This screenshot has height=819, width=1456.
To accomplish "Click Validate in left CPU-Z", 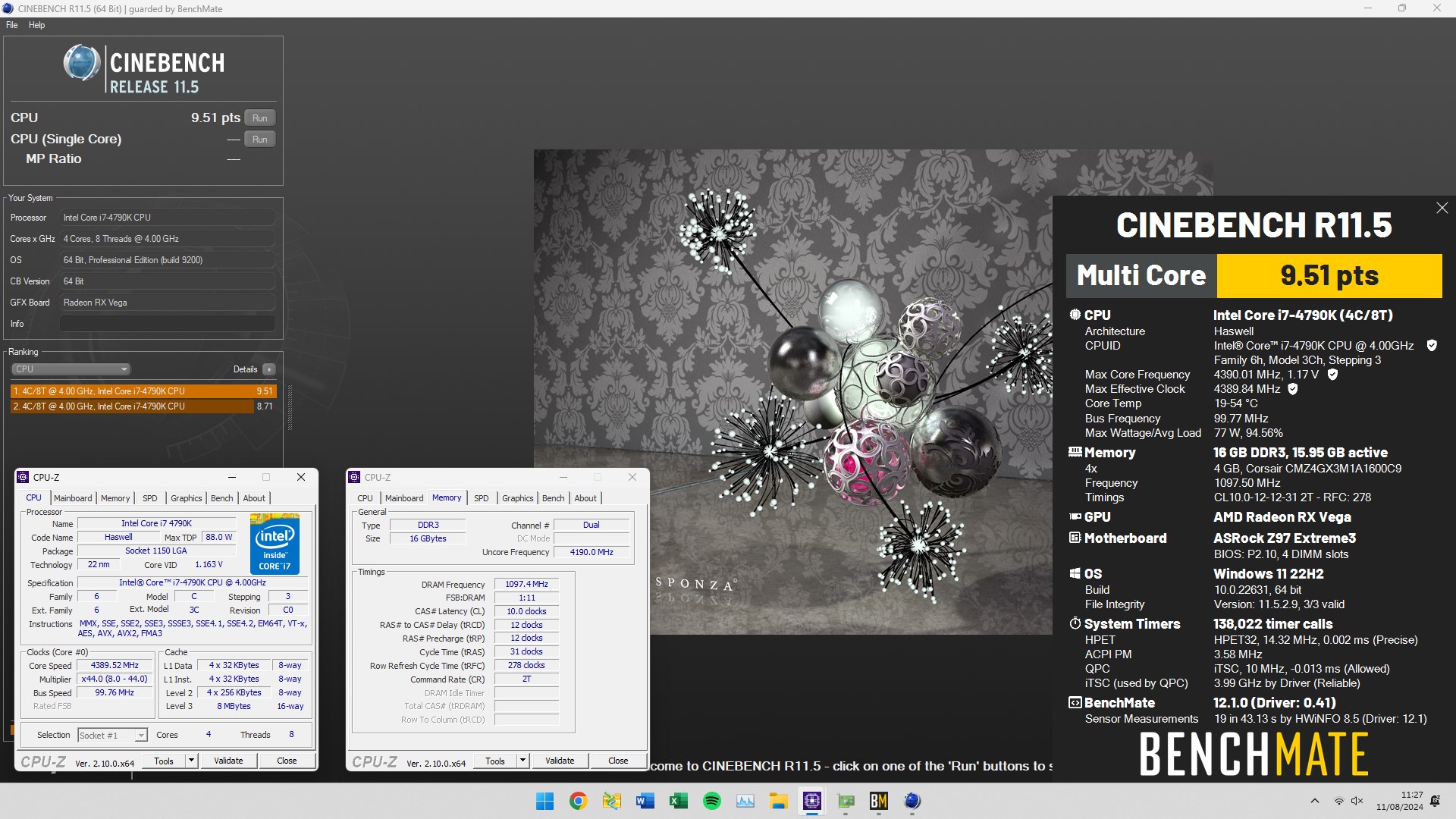I will [228, 761].
